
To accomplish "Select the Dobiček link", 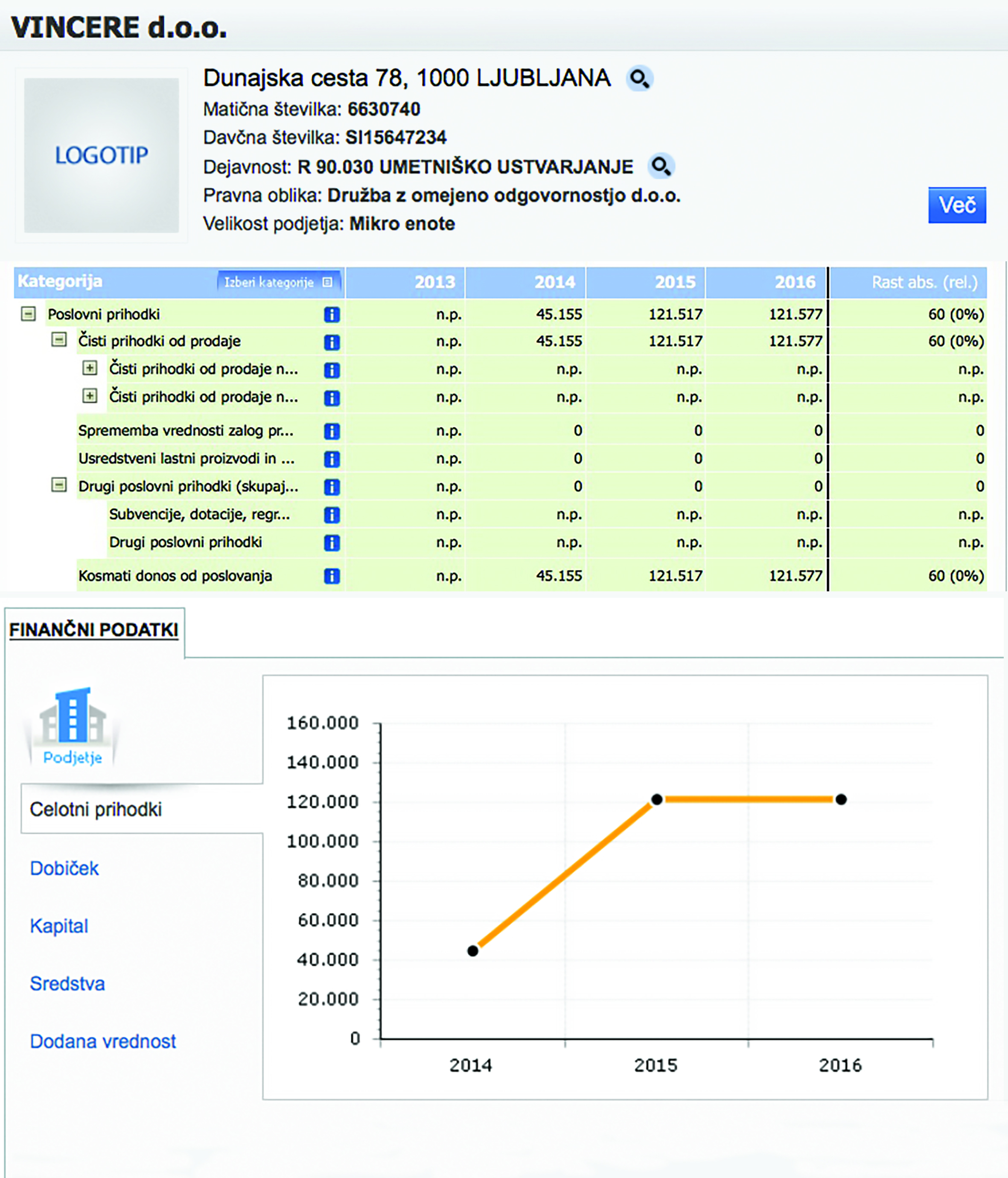I will tap(64, 868).
